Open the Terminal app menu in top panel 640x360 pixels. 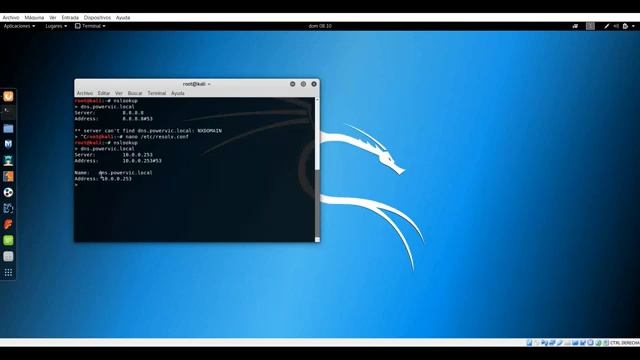[90, 26]
